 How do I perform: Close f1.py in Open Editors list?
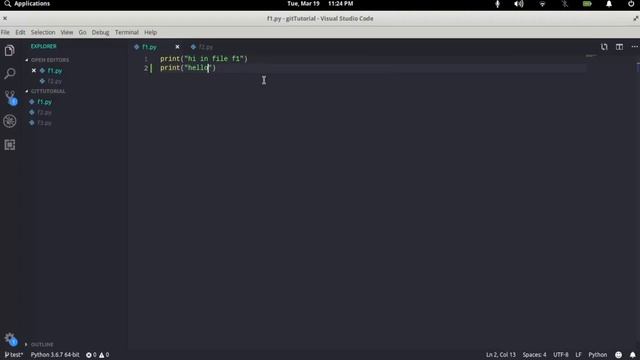34,71
